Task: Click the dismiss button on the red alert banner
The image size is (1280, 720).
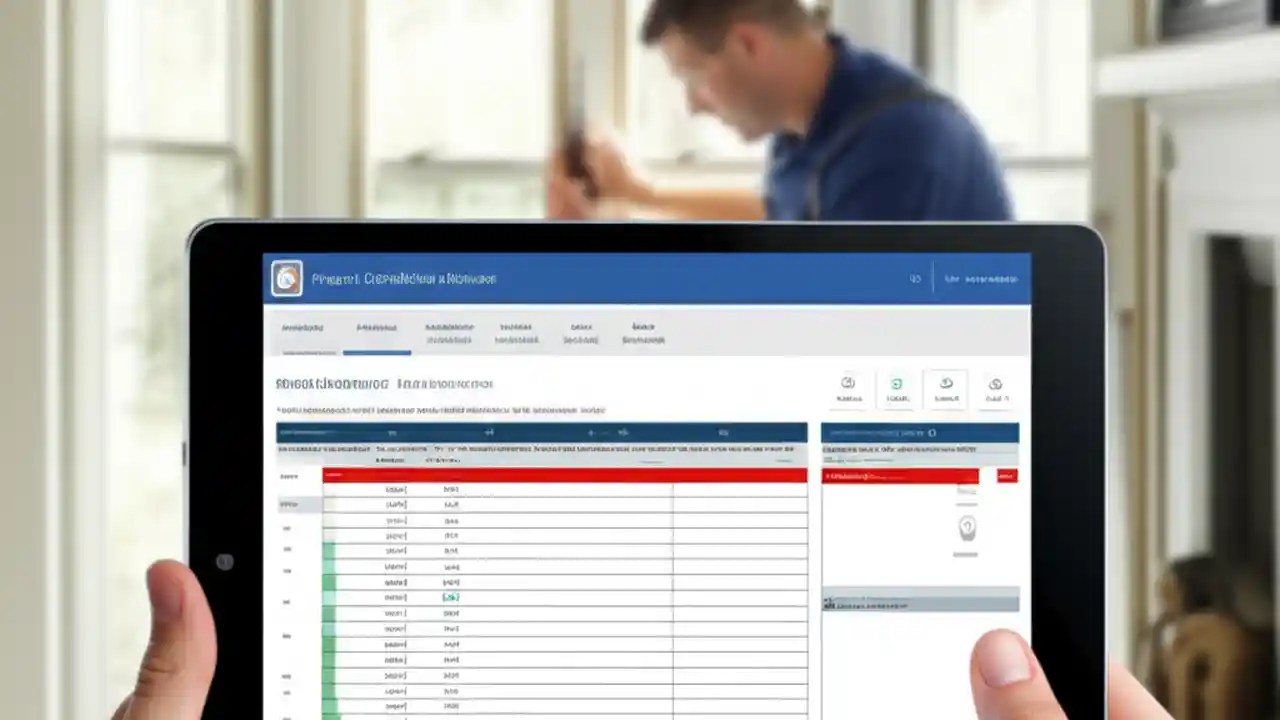Action: 1008,475
